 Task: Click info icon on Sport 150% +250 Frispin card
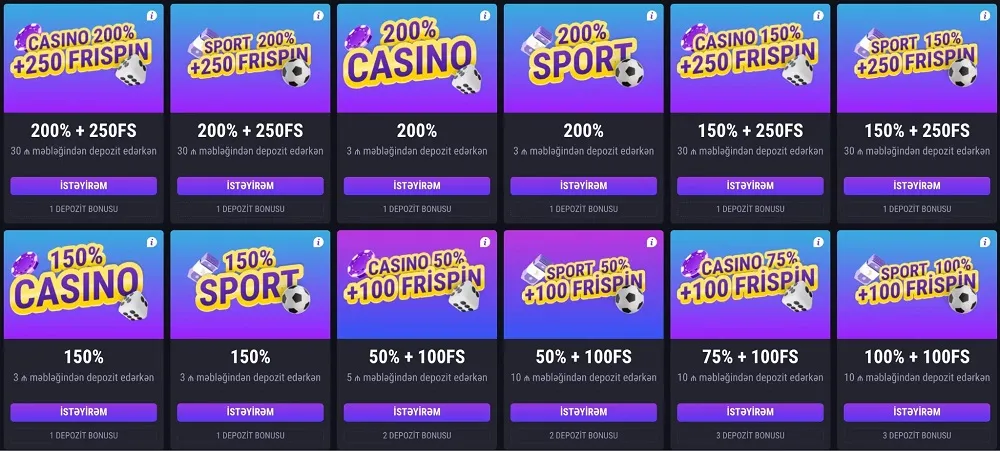coord(985,16)
